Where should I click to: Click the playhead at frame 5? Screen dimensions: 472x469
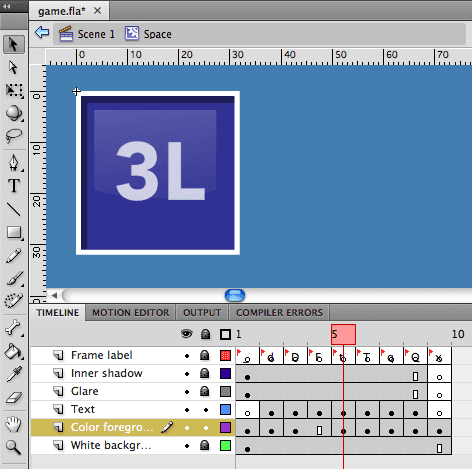pyautogui.click(x=343, y=334)
